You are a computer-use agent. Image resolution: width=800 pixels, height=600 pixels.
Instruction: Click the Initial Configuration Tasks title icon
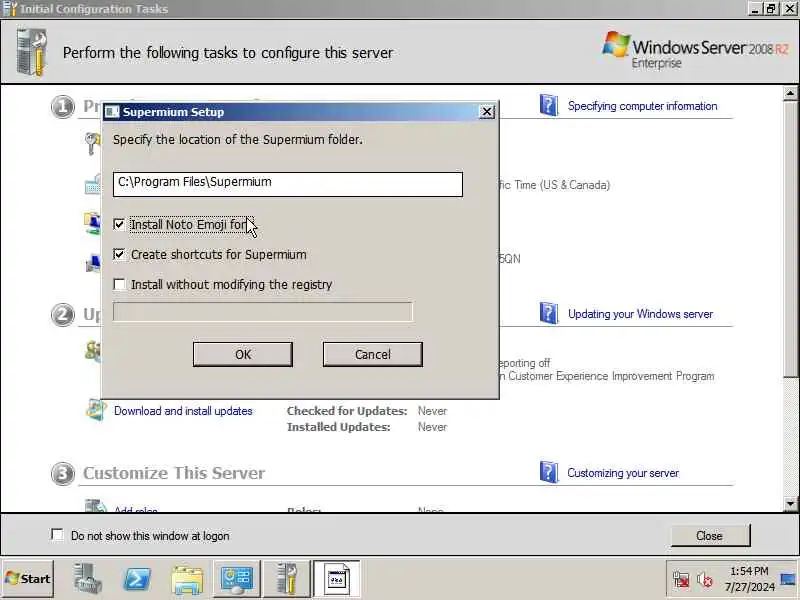[x=10, y=9]
